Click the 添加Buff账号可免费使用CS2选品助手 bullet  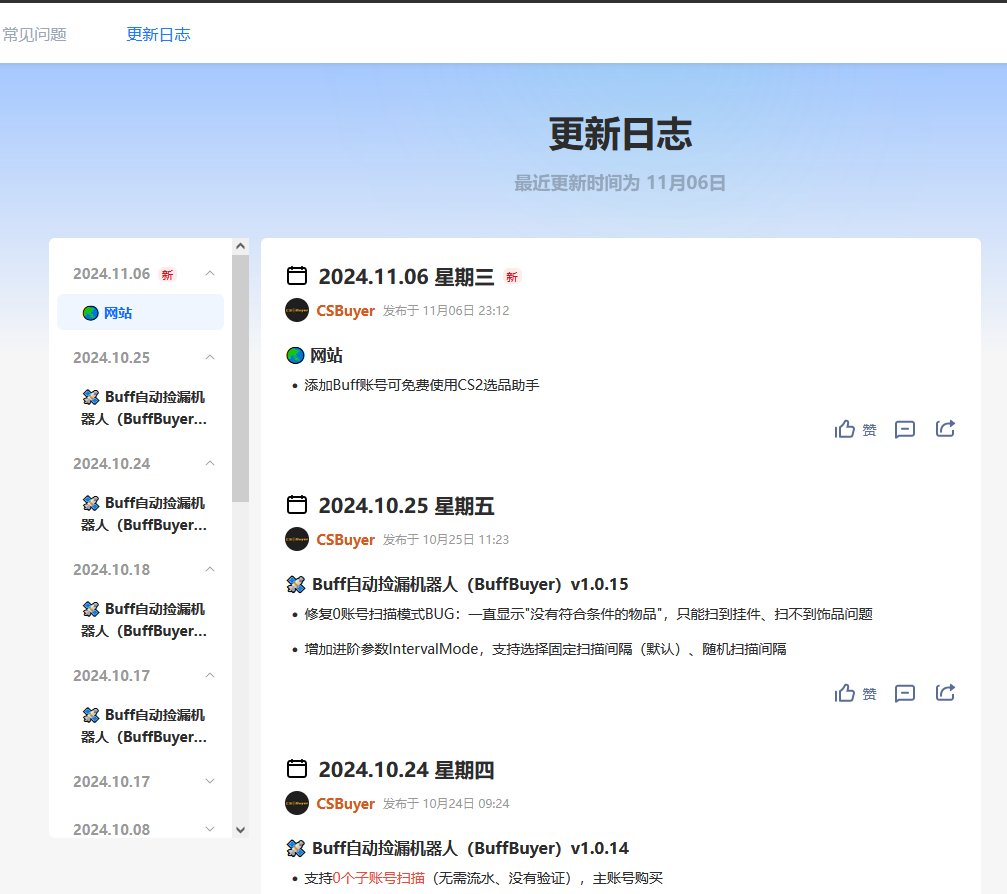pos(422,385)
